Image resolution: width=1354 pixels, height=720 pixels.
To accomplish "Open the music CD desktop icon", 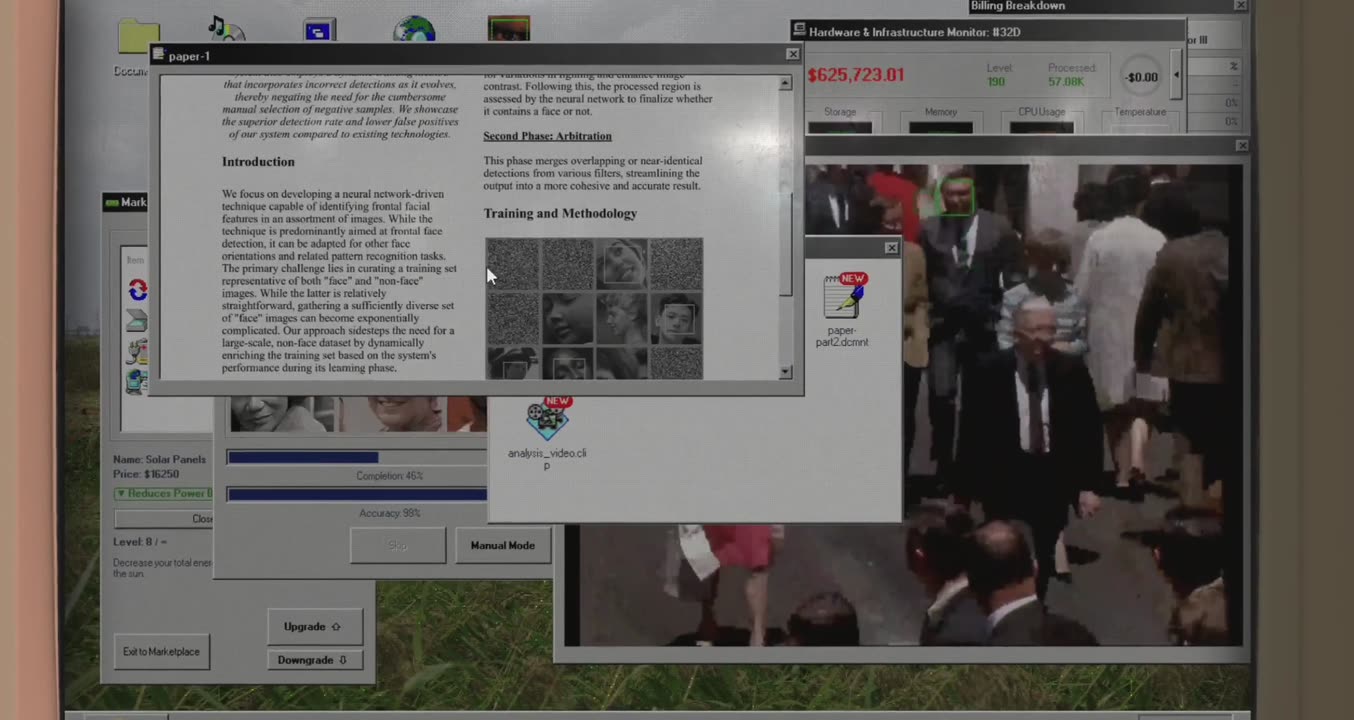I will [x=226, y=29].
